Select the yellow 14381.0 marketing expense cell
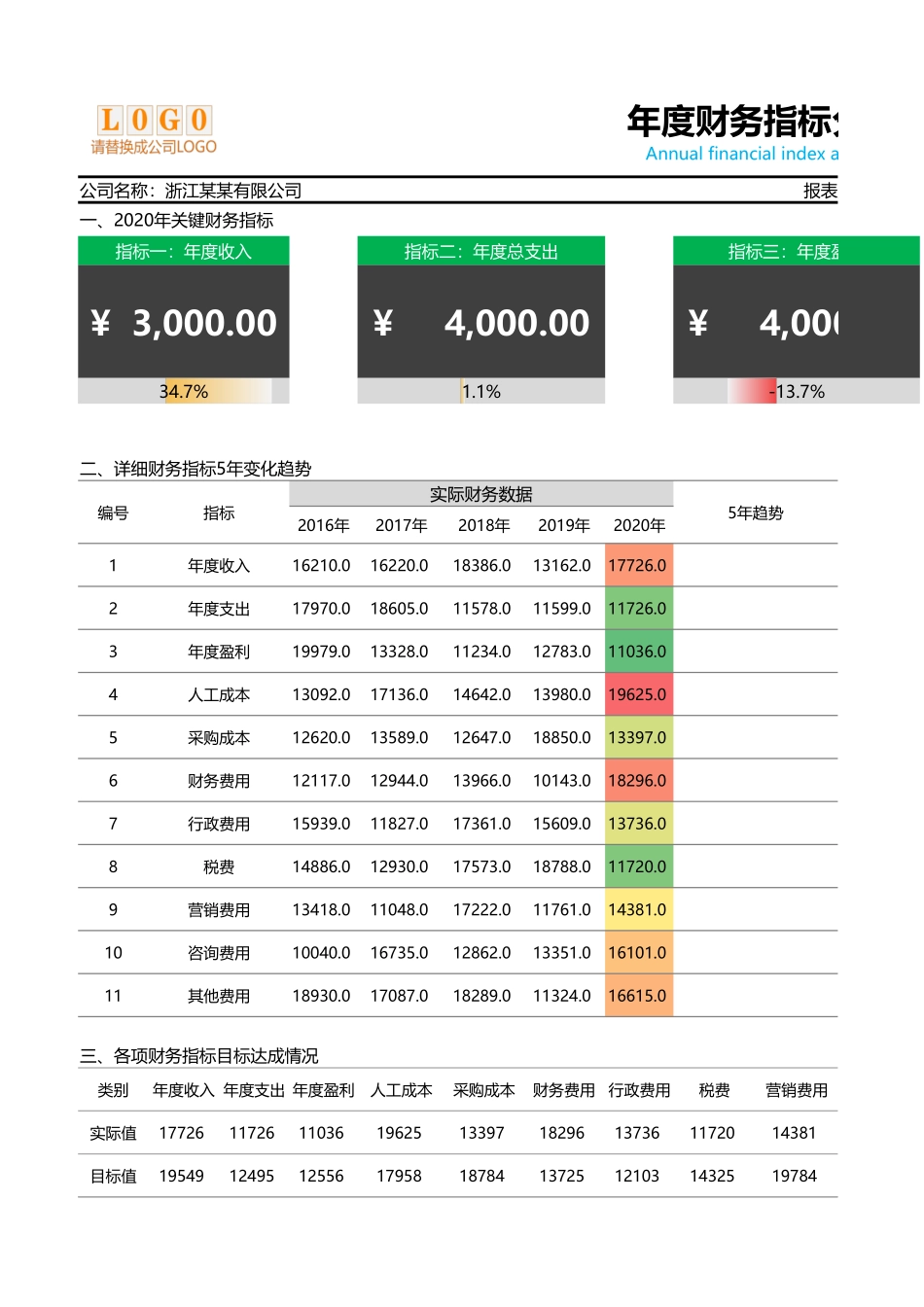 pos(638,909)
